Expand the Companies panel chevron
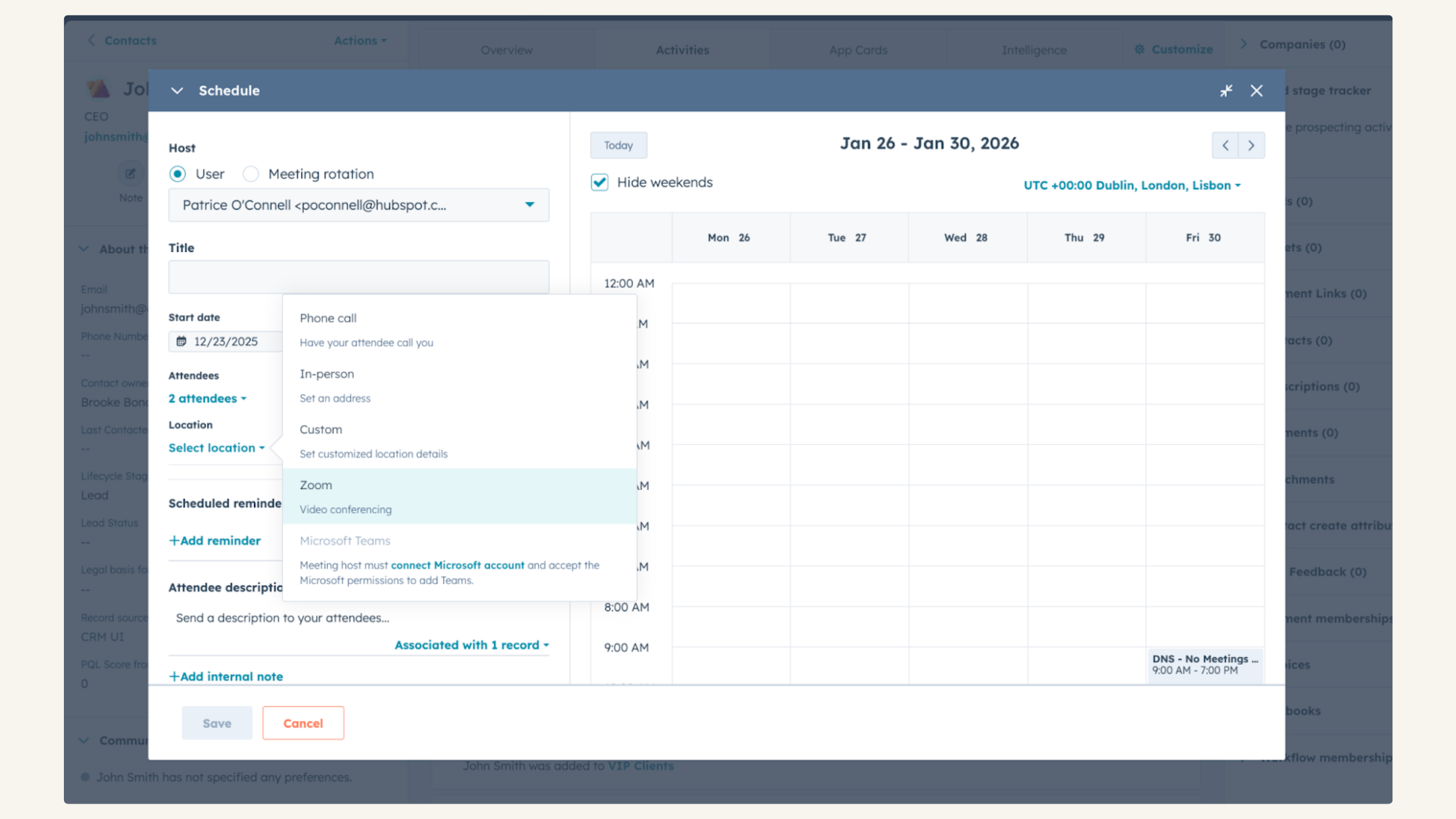Screen dimensions: 1456x819 click(1244, 44)
